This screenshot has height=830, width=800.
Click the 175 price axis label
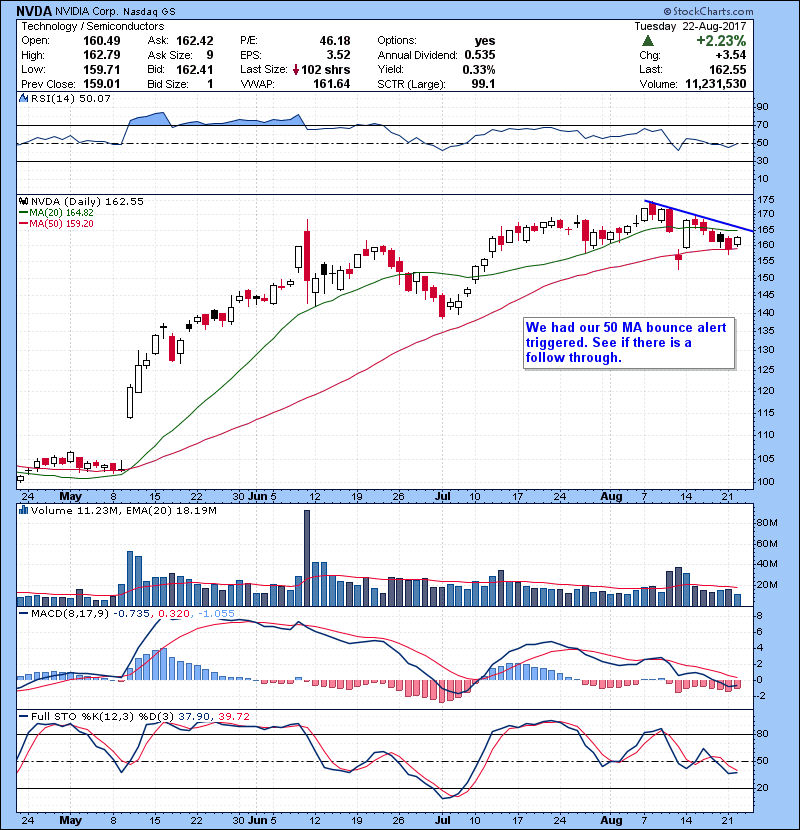766,200
